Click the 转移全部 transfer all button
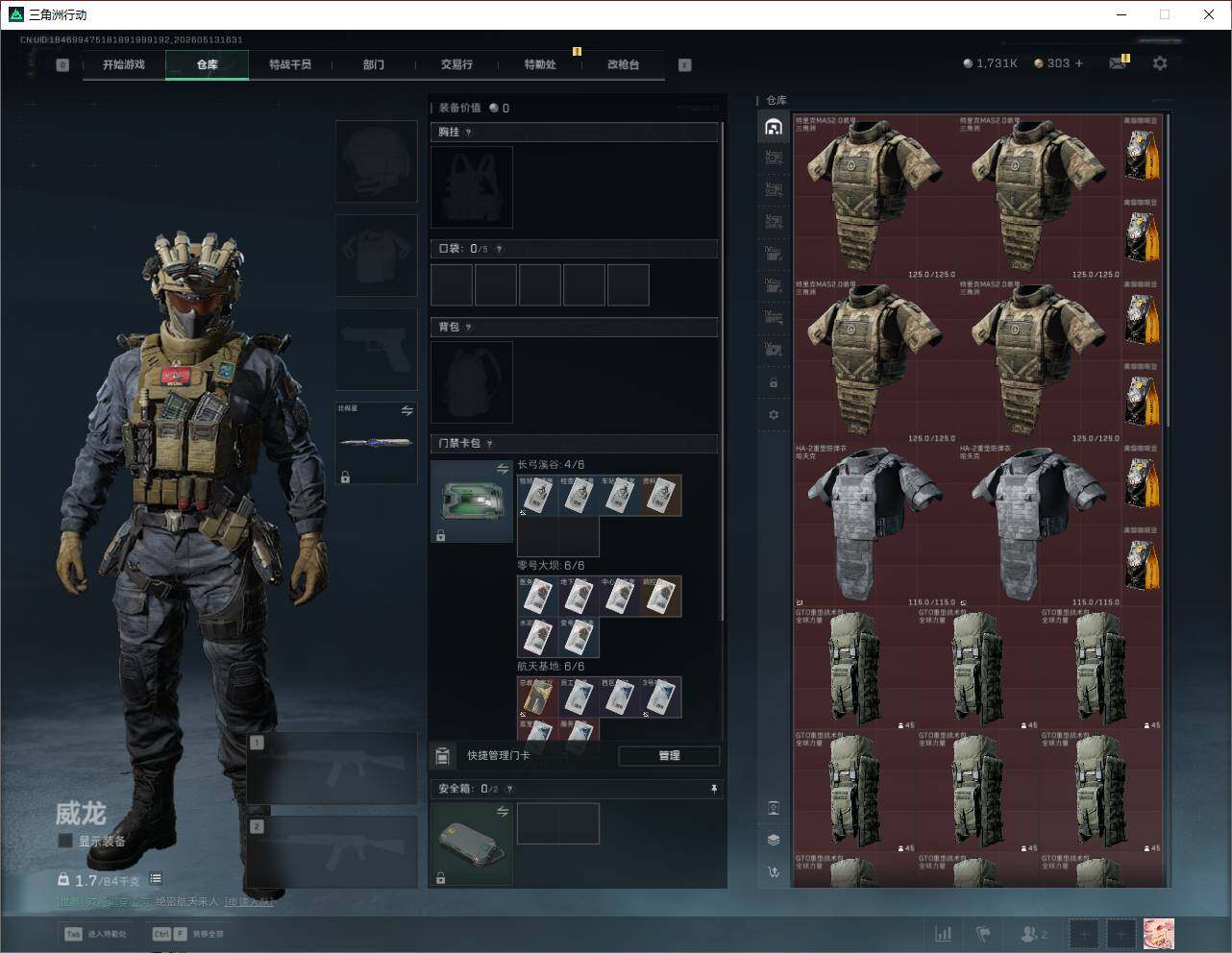The image size is (1232, 953). coord(188,934)
